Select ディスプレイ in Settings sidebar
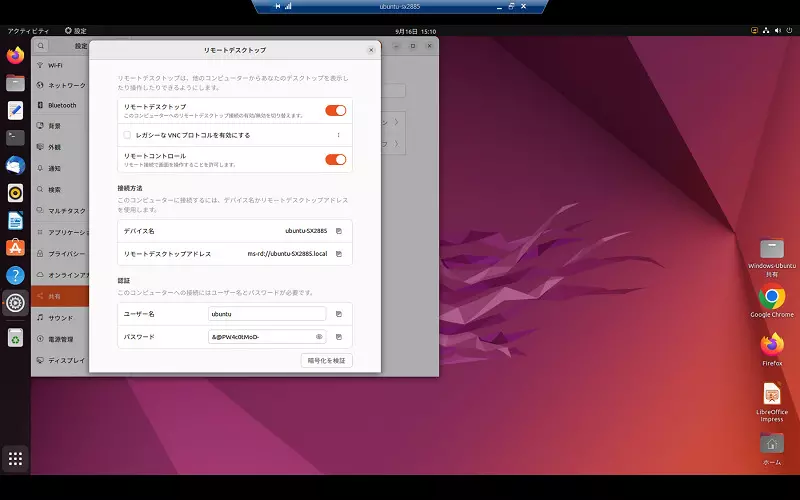 [60, 360]
